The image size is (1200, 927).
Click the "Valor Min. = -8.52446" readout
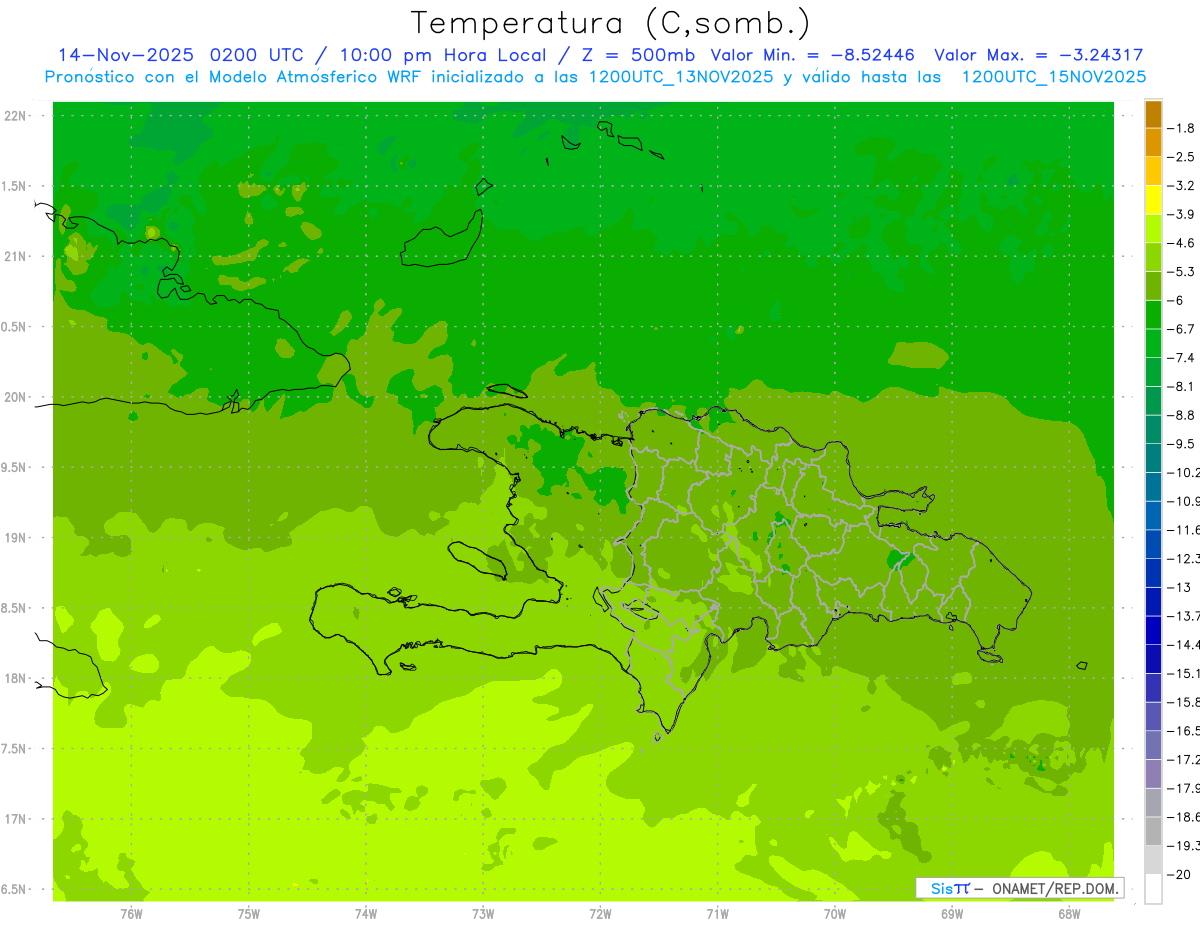tap(815, 56)
